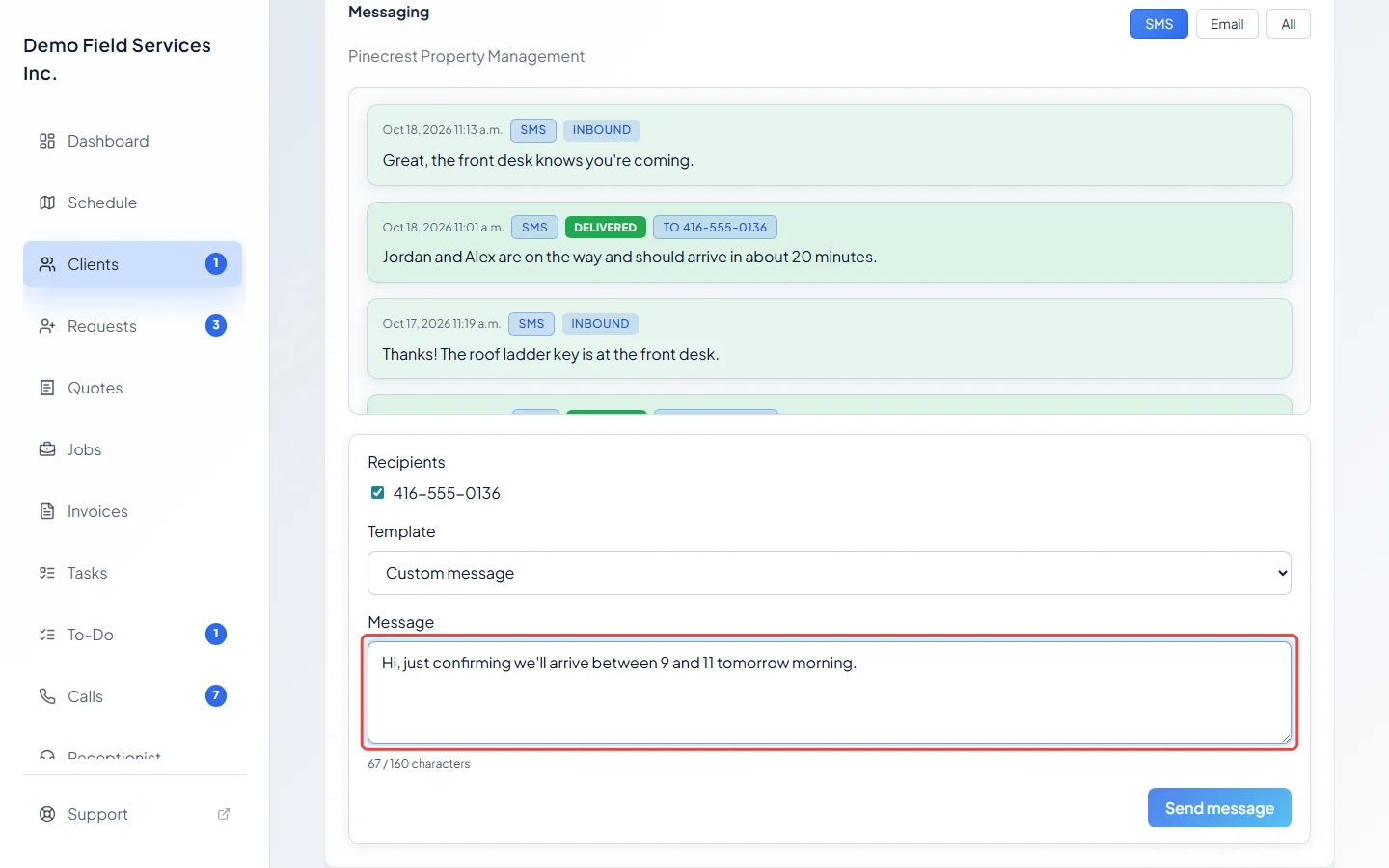Viewport: 1389px width, 868px height.
Task: Open Requests via its person-plus icon
Action: point(47,326)
